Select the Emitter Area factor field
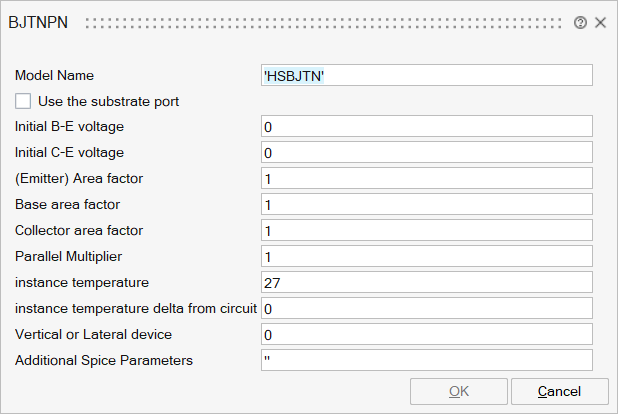The width and height of the screenshot is (618, 414). 426,179
